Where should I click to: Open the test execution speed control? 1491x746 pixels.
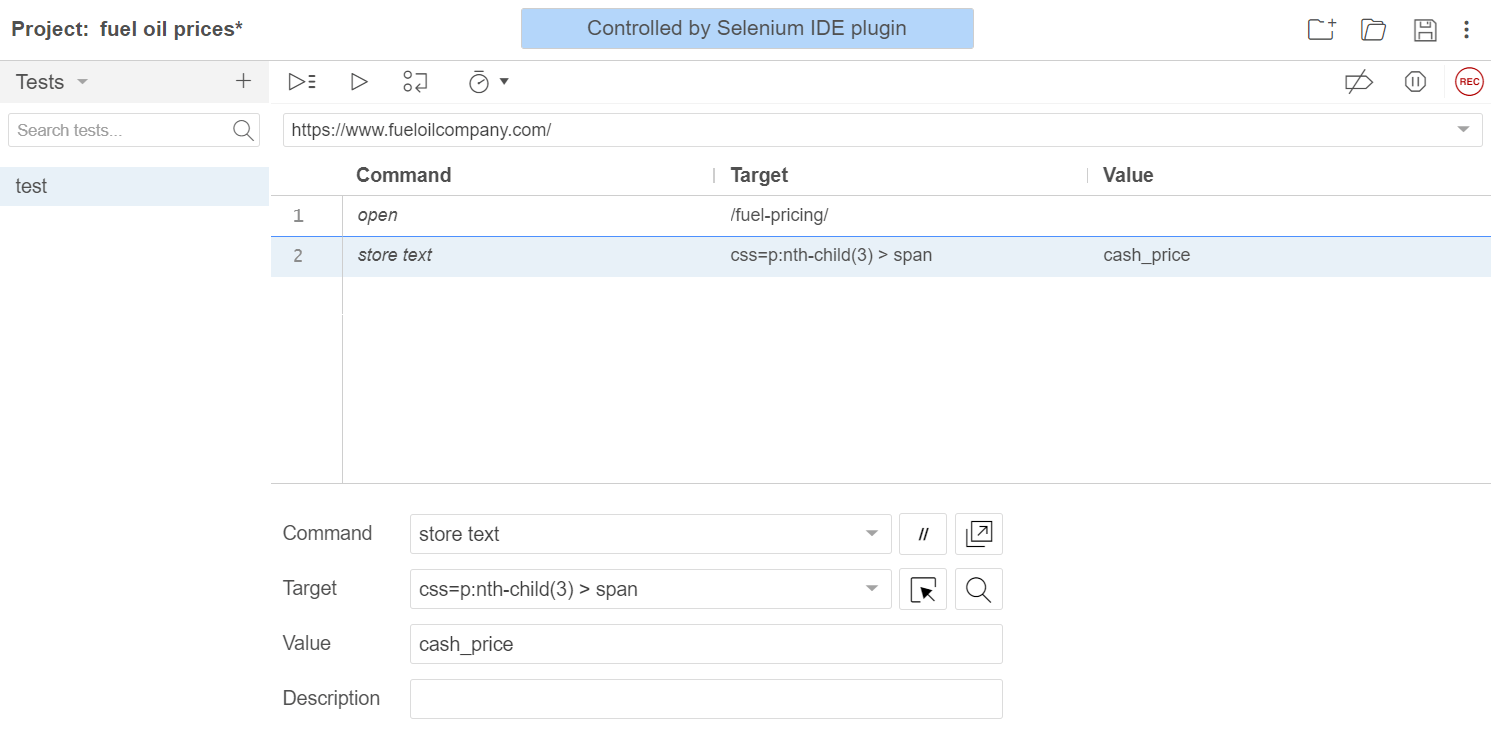(x=488, y=82)
